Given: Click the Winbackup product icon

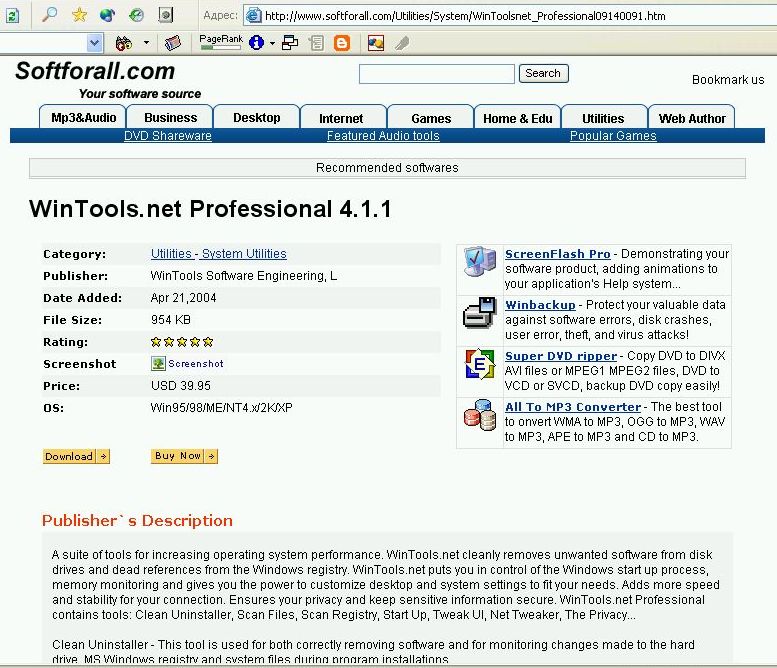Looking at the screenshot, I should pyautogui.click(x=480, y=313).
